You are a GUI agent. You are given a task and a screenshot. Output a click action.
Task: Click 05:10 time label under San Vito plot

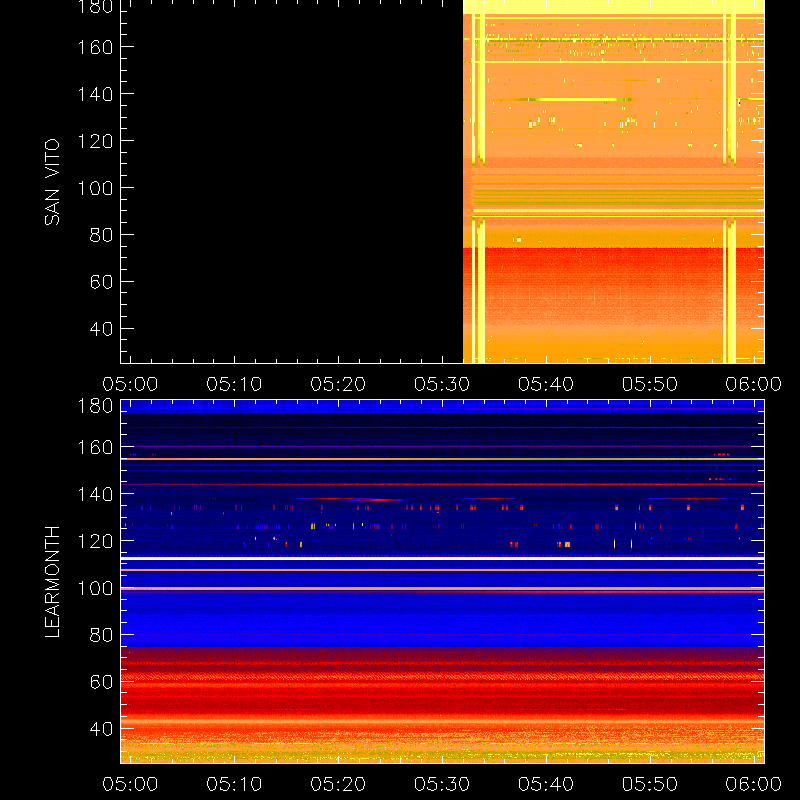point(234,384)
